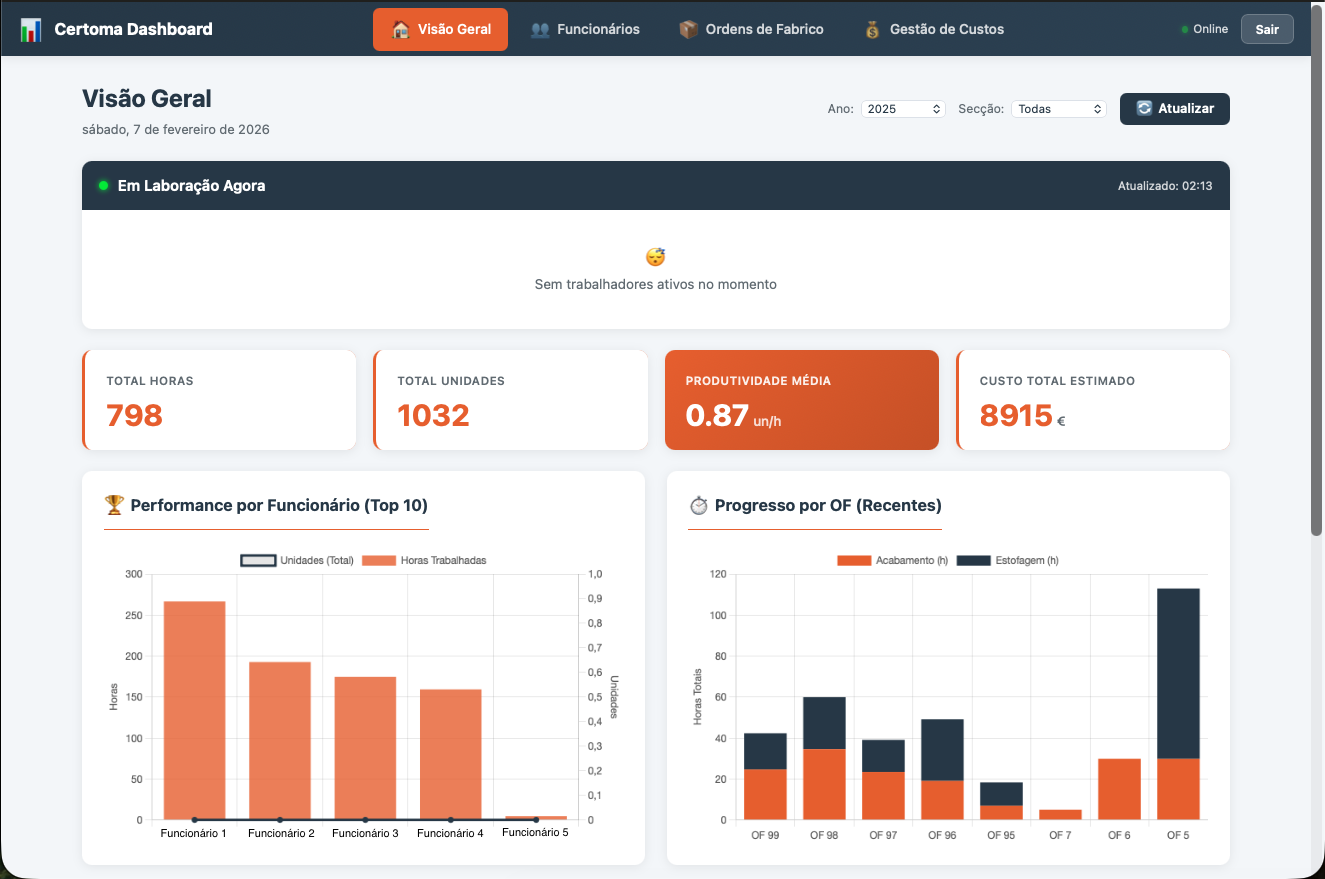Viewport: 1325px width, 879px height.
Task: Click the Total Unidades card
Action: pyautogui.click(x=510, y=400)
